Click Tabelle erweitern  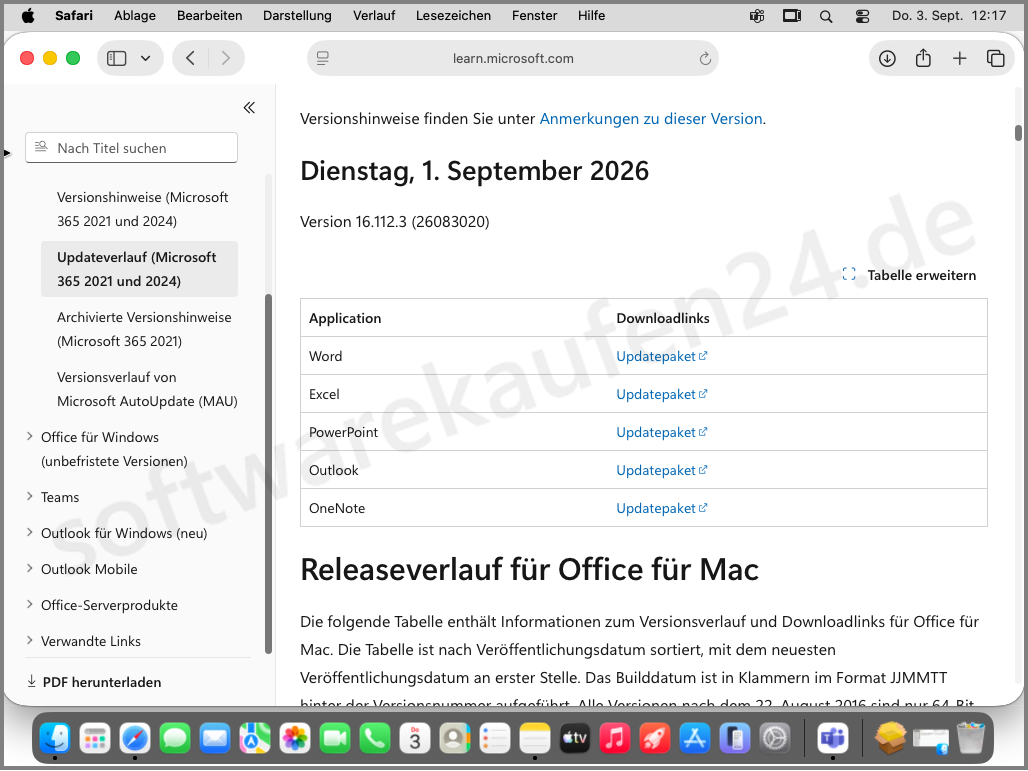point(909,275)
